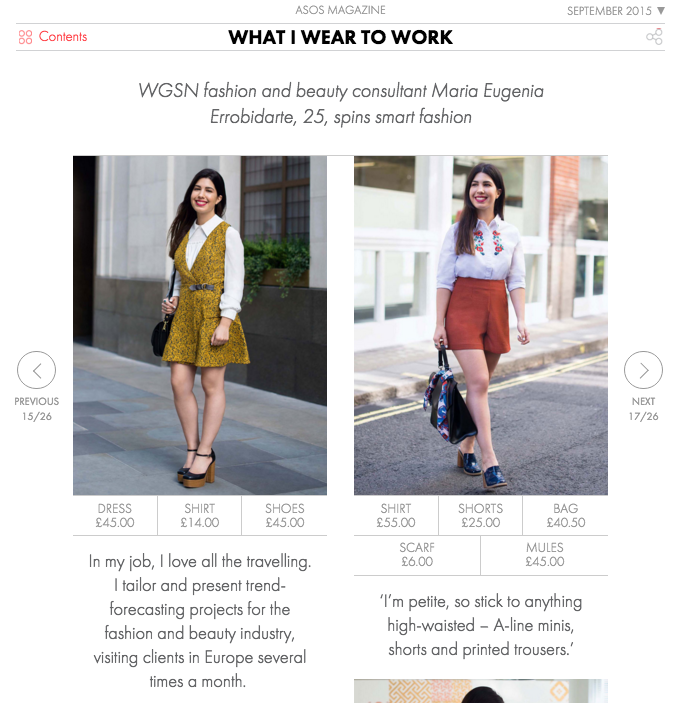Image resolution: width=677 pixels, height=703 pixels.
Task: Click the Previous 15/26 label
Action: [x=37, y=408]
